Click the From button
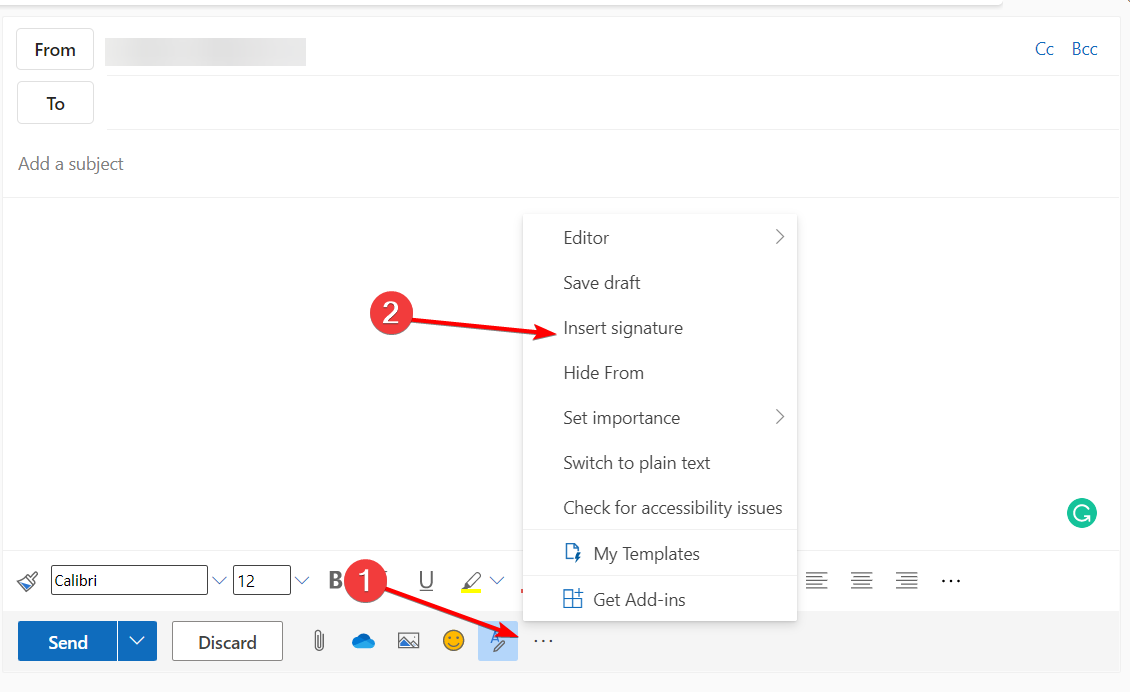The image size is (1130, 692). tap(55, 49)
